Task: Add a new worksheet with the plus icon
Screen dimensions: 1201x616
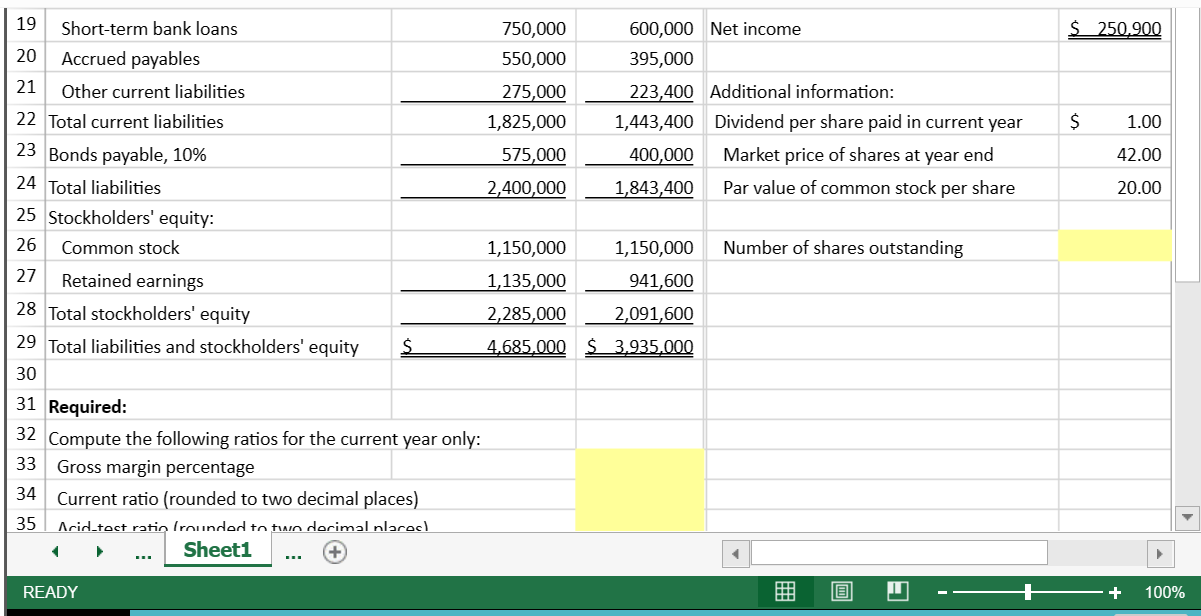Action: [x=335, y=551]
